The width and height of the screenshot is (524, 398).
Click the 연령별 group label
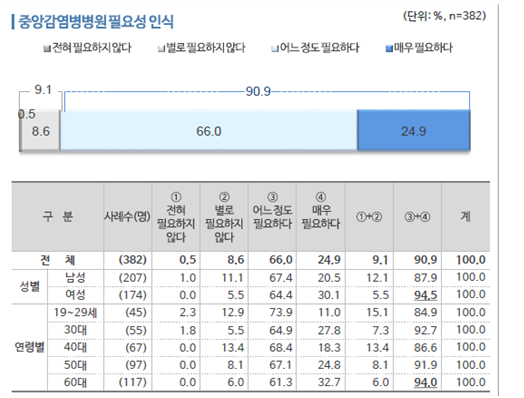[x=29, y=347]
